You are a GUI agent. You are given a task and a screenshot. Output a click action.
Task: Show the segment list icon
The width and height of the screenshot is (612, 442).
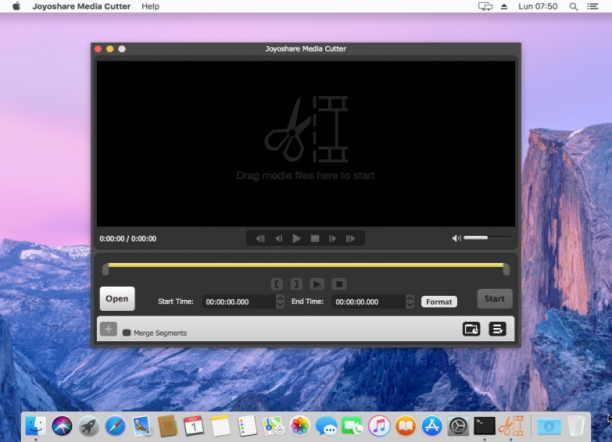[497, 329]
